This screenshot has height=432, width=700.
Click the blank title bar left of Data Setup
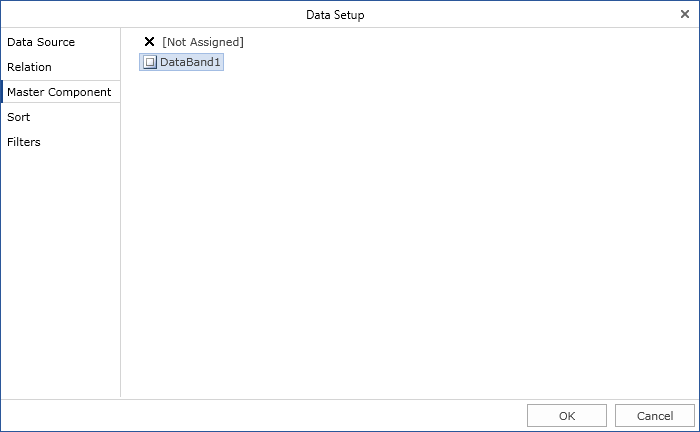[150, 14]
